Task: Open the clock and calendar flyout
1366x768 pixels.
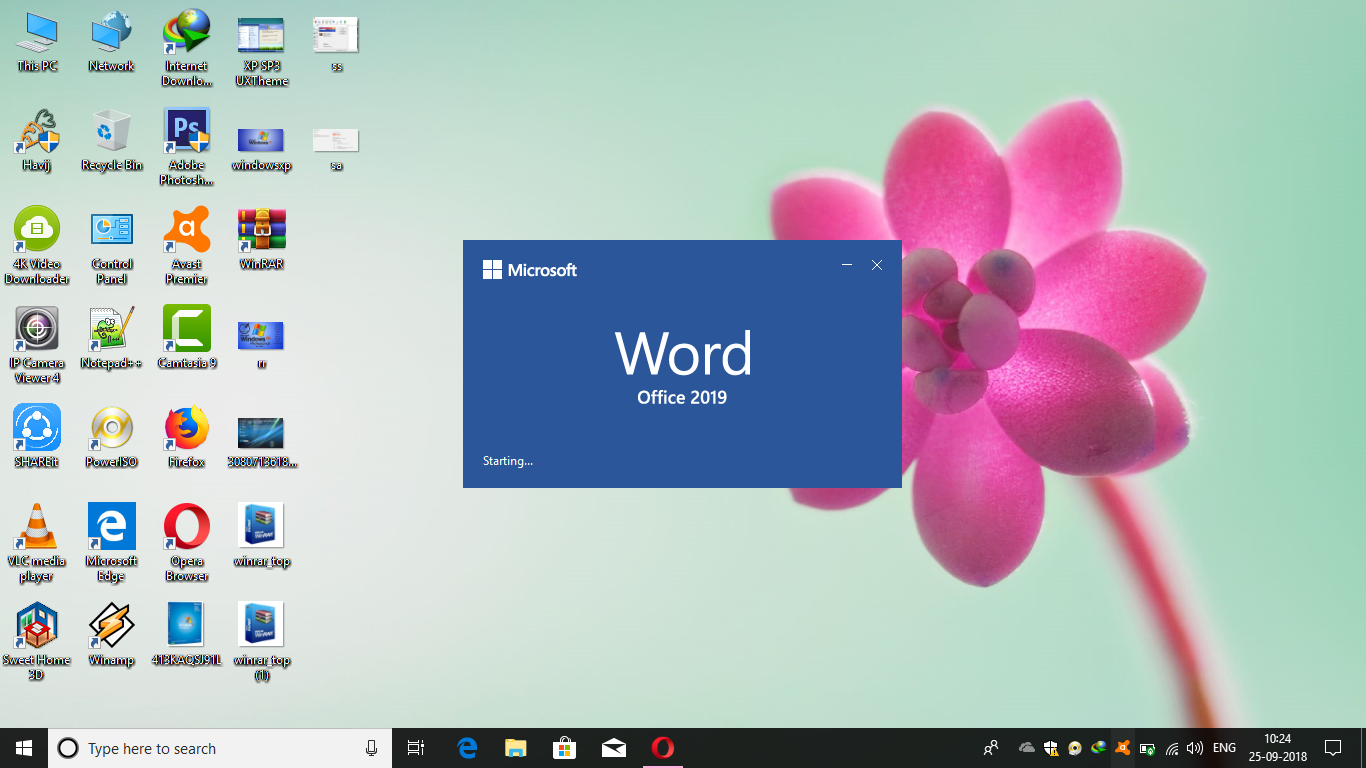Action: click(x=1278, y=748)
